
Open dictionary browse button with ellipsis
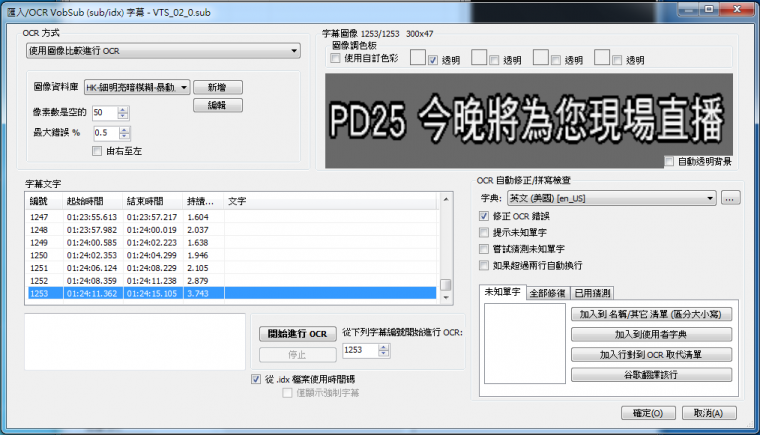(730, 198)
